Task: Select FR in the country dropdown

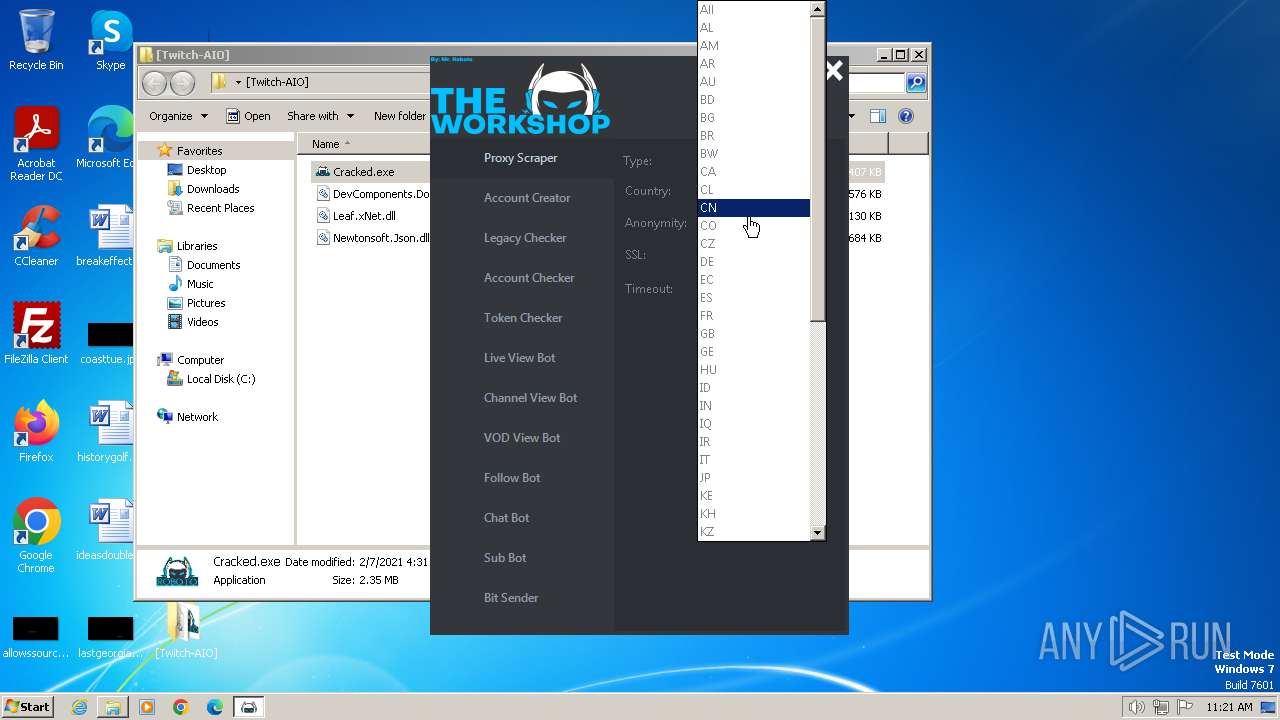Action: pos(753,316)
